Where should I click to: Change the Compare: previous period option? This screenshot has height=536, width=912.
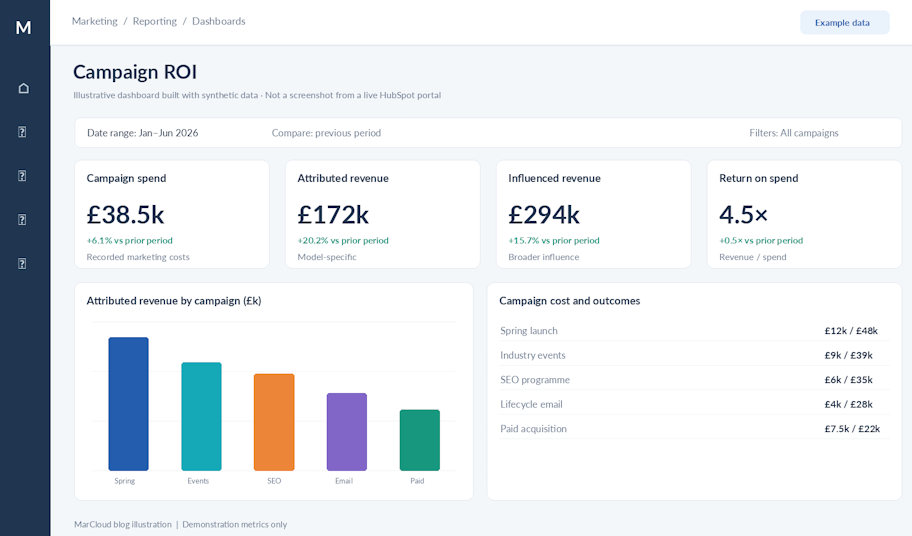point(326,133)
